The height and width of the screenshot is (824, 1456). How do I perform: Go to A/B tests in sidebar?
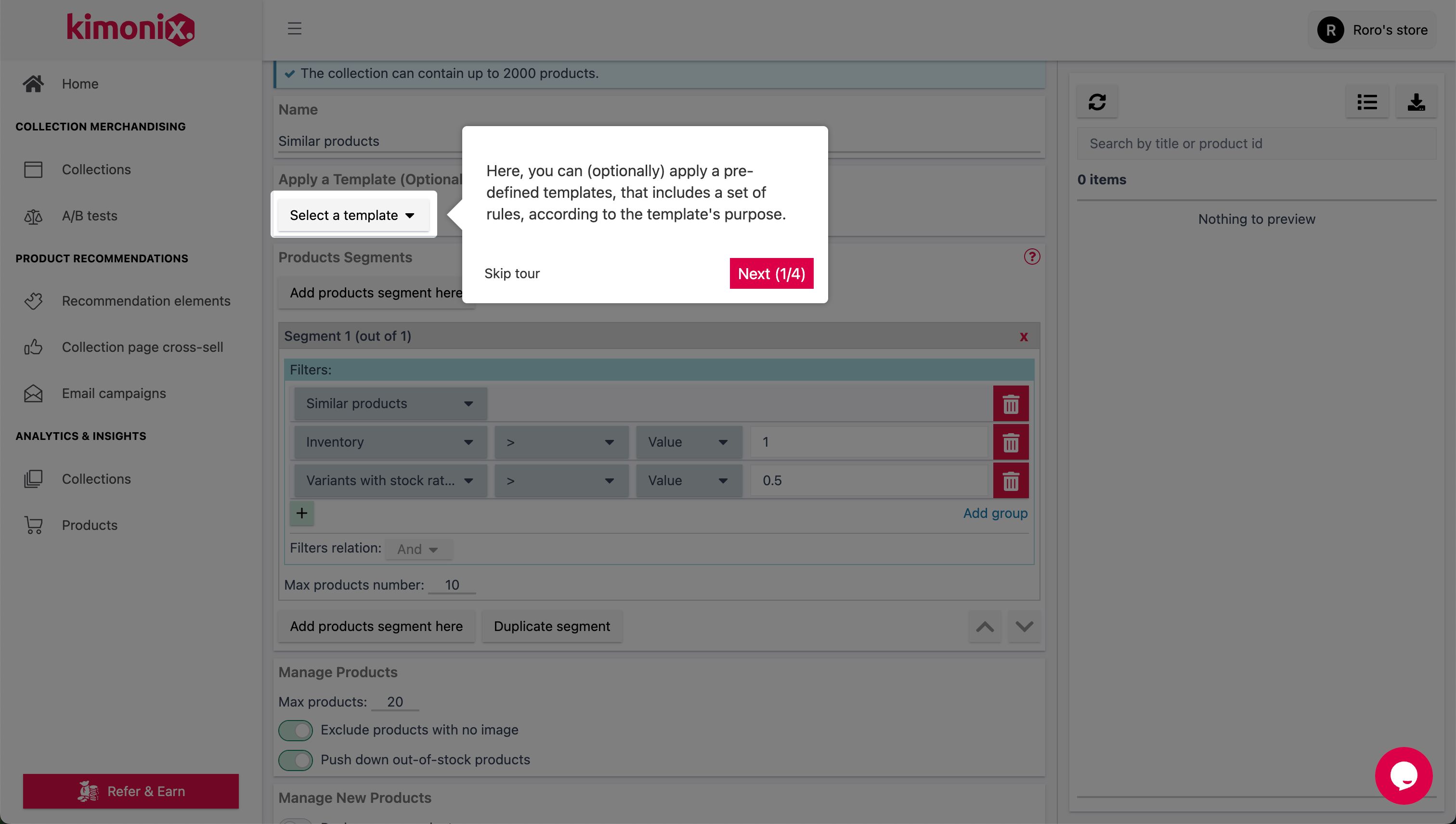pyautogui.click(x=90, y=216)
